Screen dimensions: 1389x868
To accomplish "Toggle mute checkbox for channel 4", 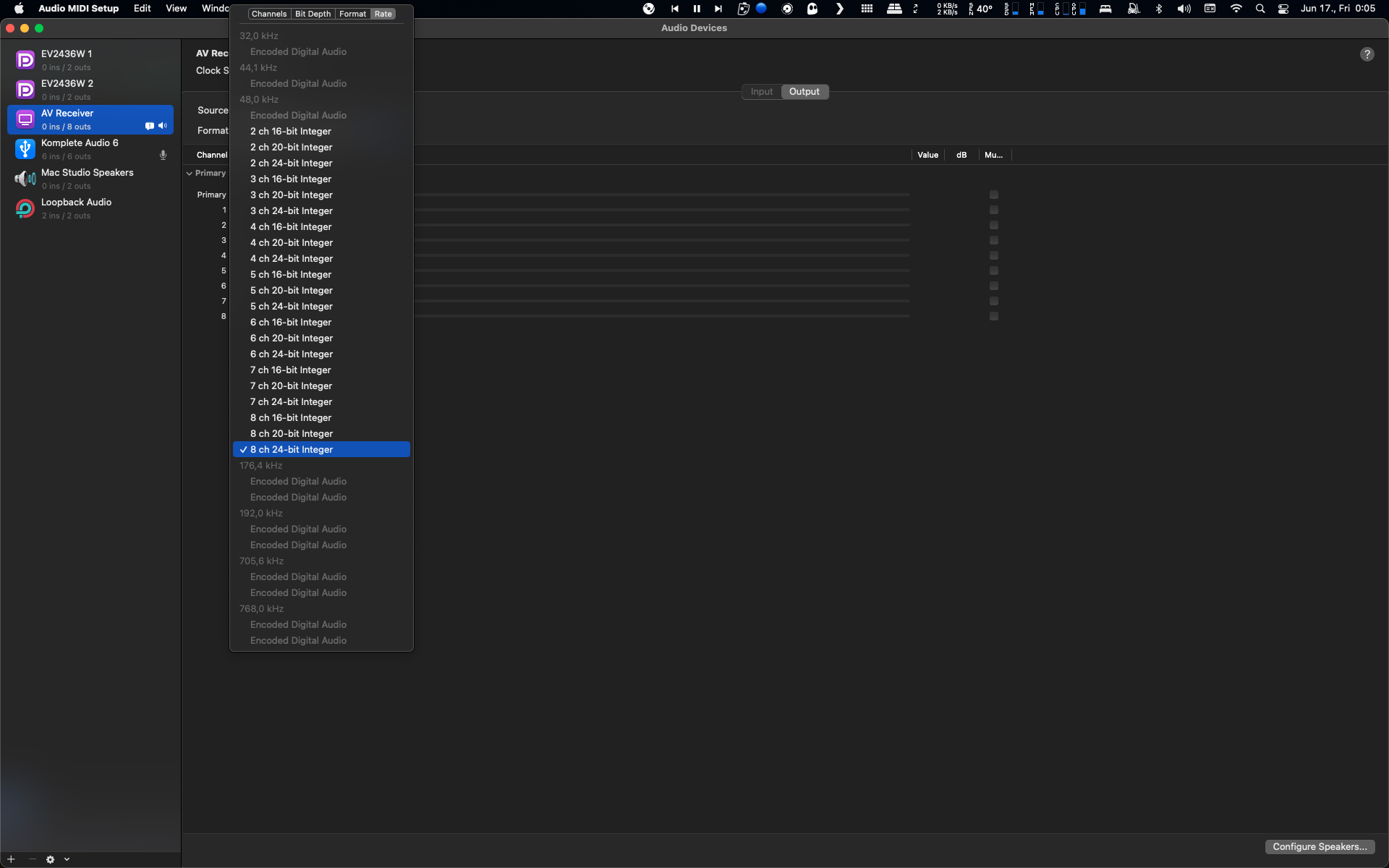I will click(994, 255).
